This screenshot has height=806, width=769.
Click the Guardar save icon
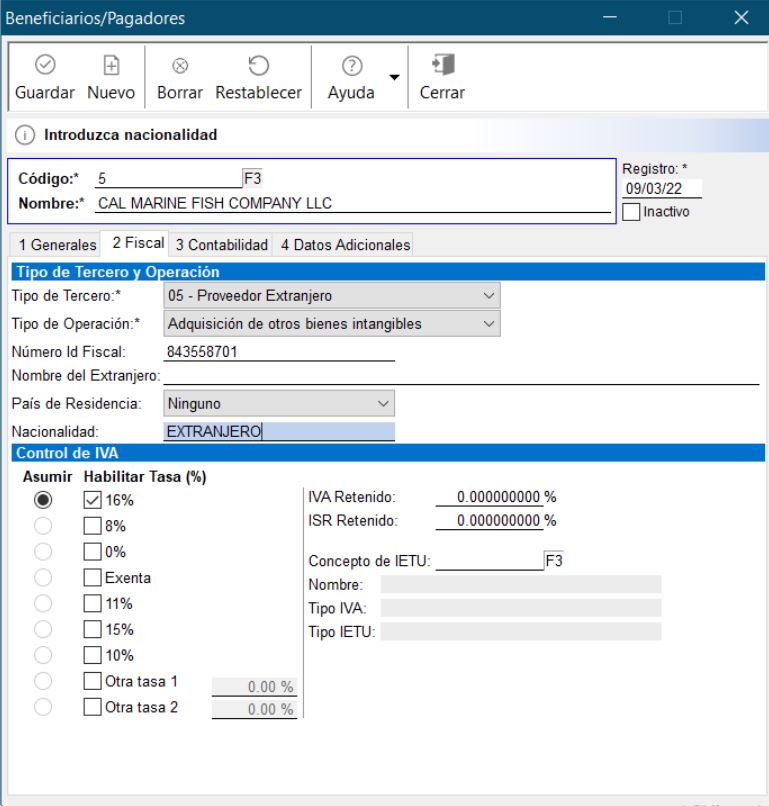click(45, 66)
